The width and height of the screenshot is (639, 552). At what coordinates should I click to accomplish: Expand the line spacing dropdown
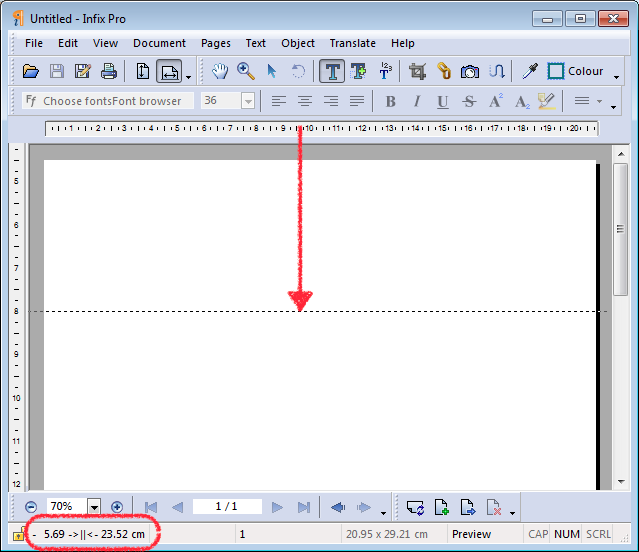(600, 101)
